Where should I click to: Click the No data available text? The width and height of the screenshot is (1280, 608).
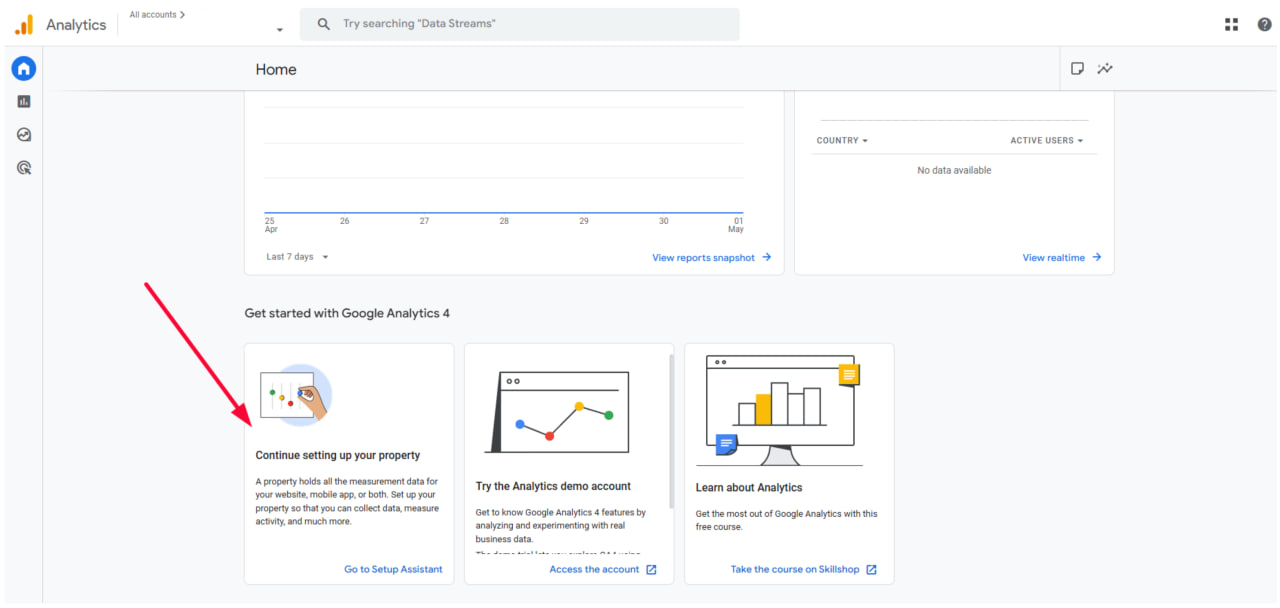(954, 171)
